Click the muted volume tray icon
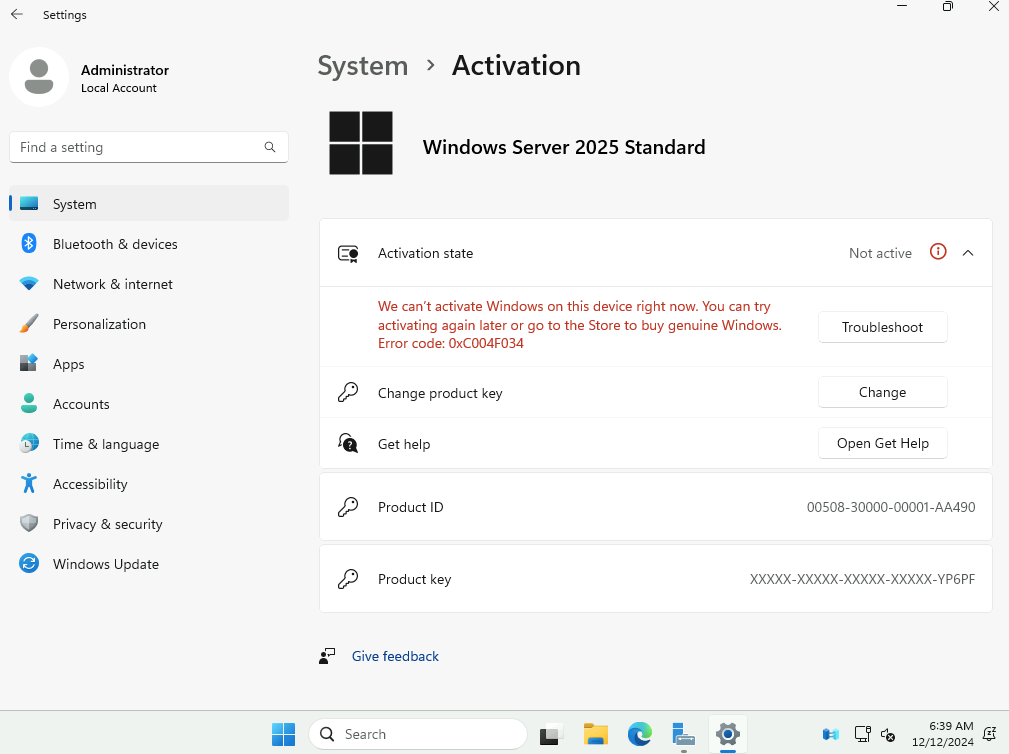The height and width of the screenshot is (754, 1009). pos(888,734)
